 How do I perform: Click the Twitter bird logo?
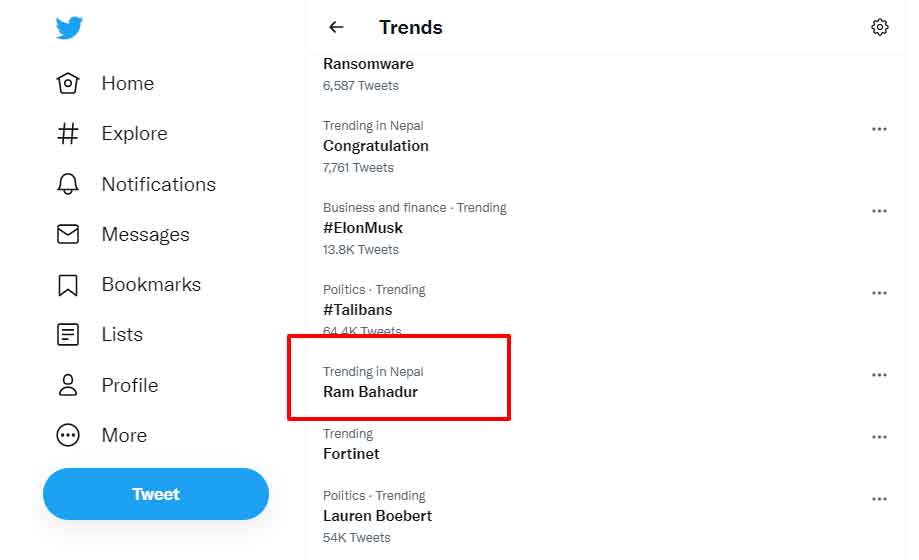pyautogui.click(x=69, y=28)
